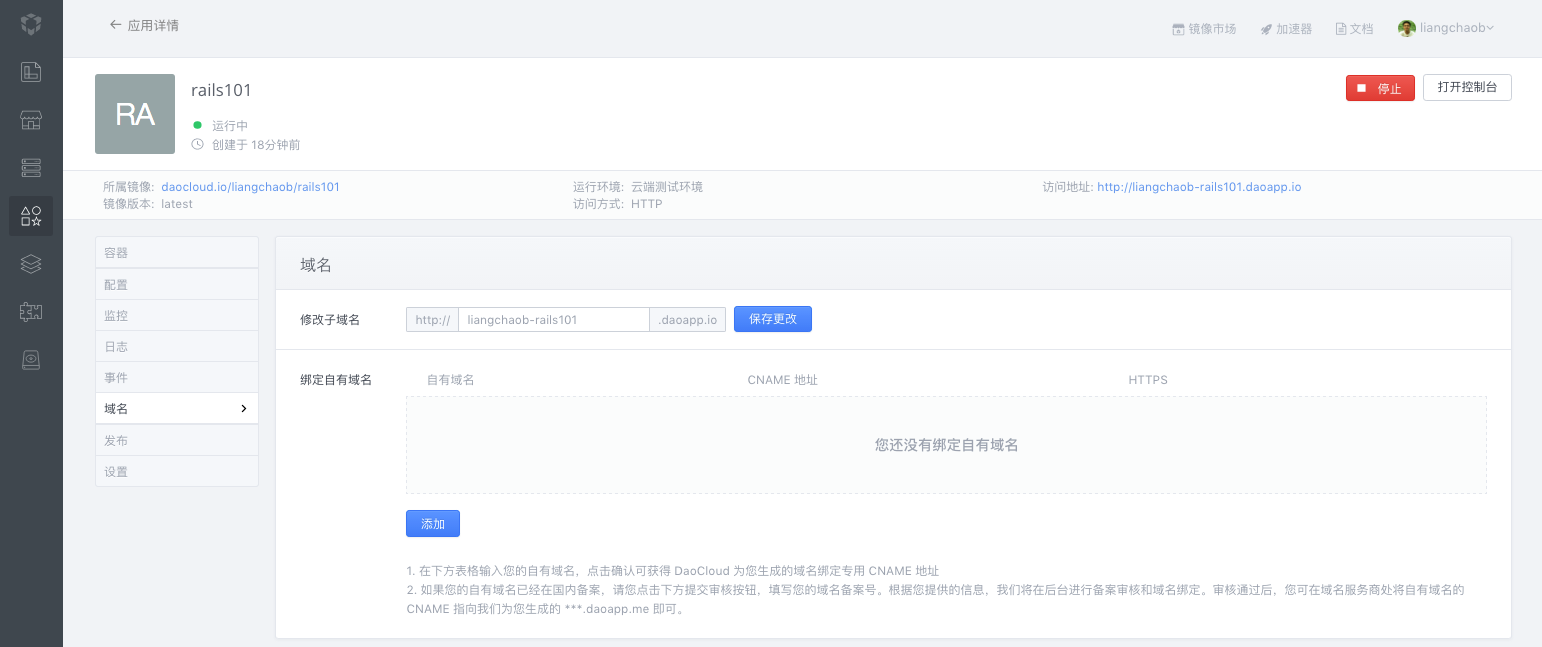
Task: Click the chevron on 域名 tab
Action: click(x=243, y=408)
